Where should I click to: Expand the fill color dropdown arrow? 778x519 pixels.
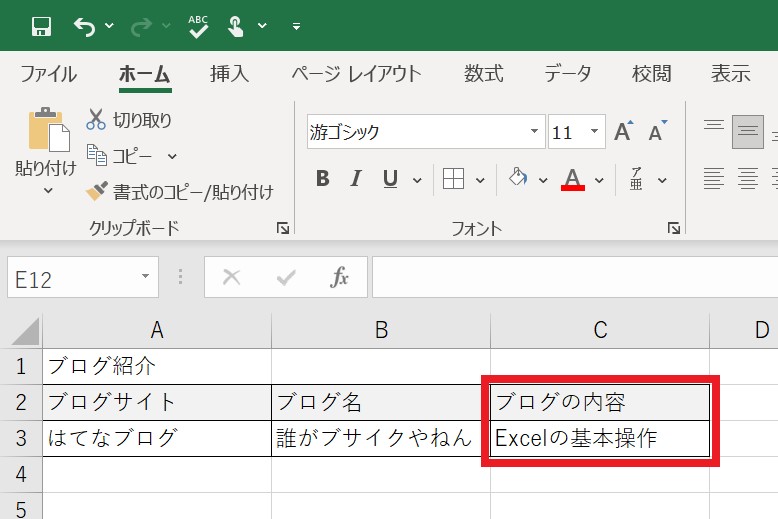(543, 180)
